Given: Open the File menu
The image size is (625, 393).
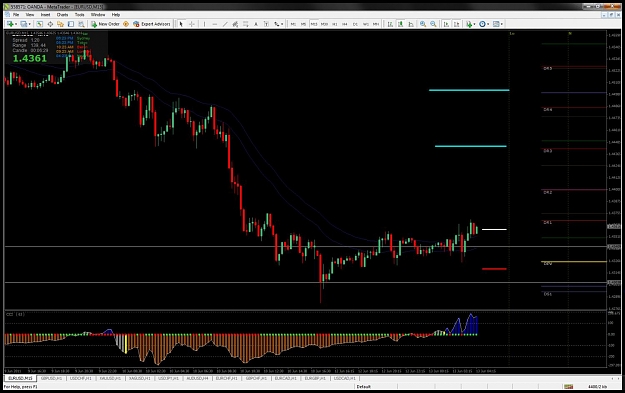Looking at the screenshot, I should click(16, 14).
